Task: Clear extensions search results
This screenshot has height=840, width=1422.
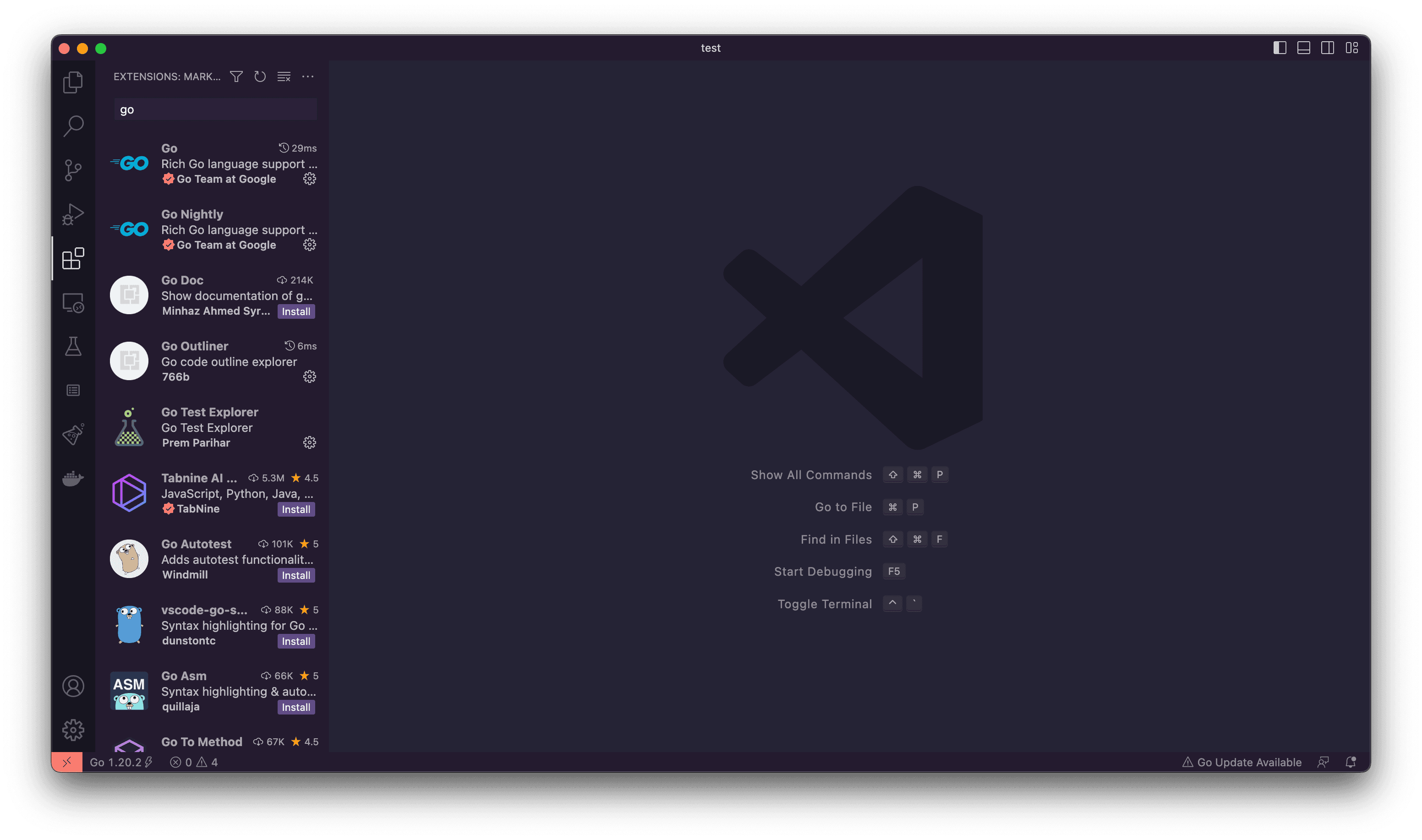Action: pos(284,76)
